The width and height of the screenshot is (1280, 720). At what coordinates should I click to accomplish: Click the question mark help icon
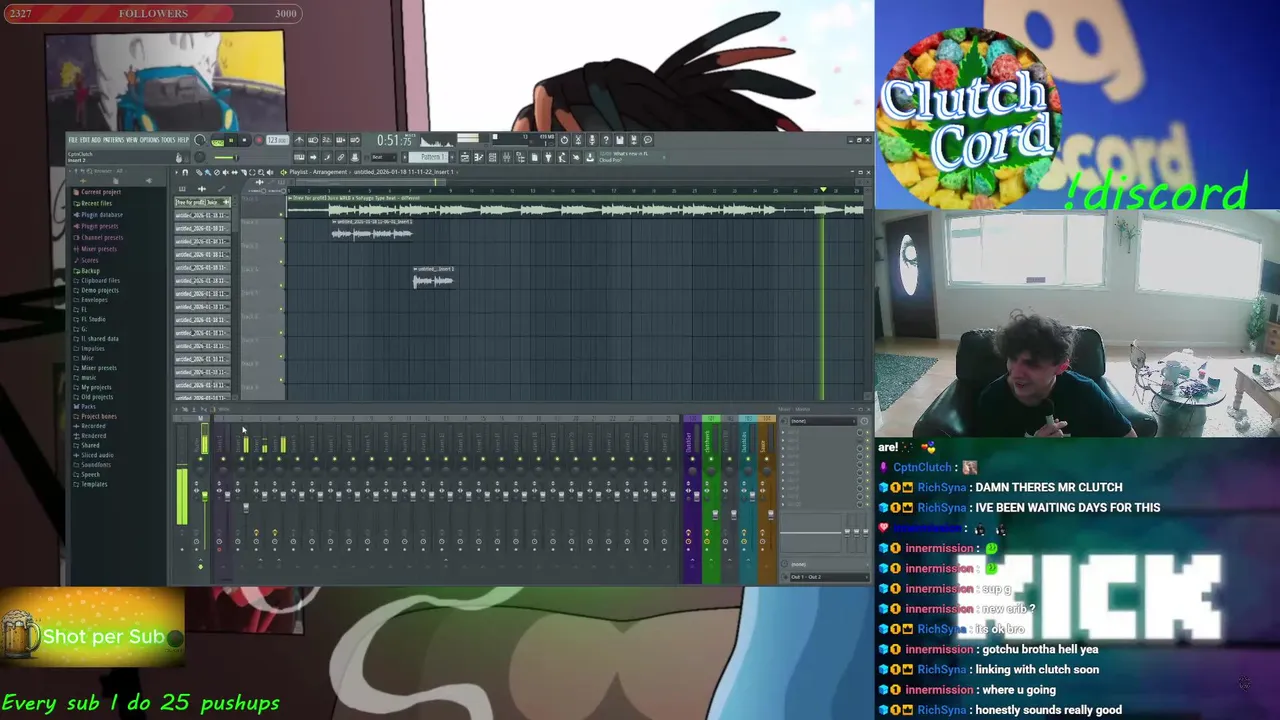(606, 140)
